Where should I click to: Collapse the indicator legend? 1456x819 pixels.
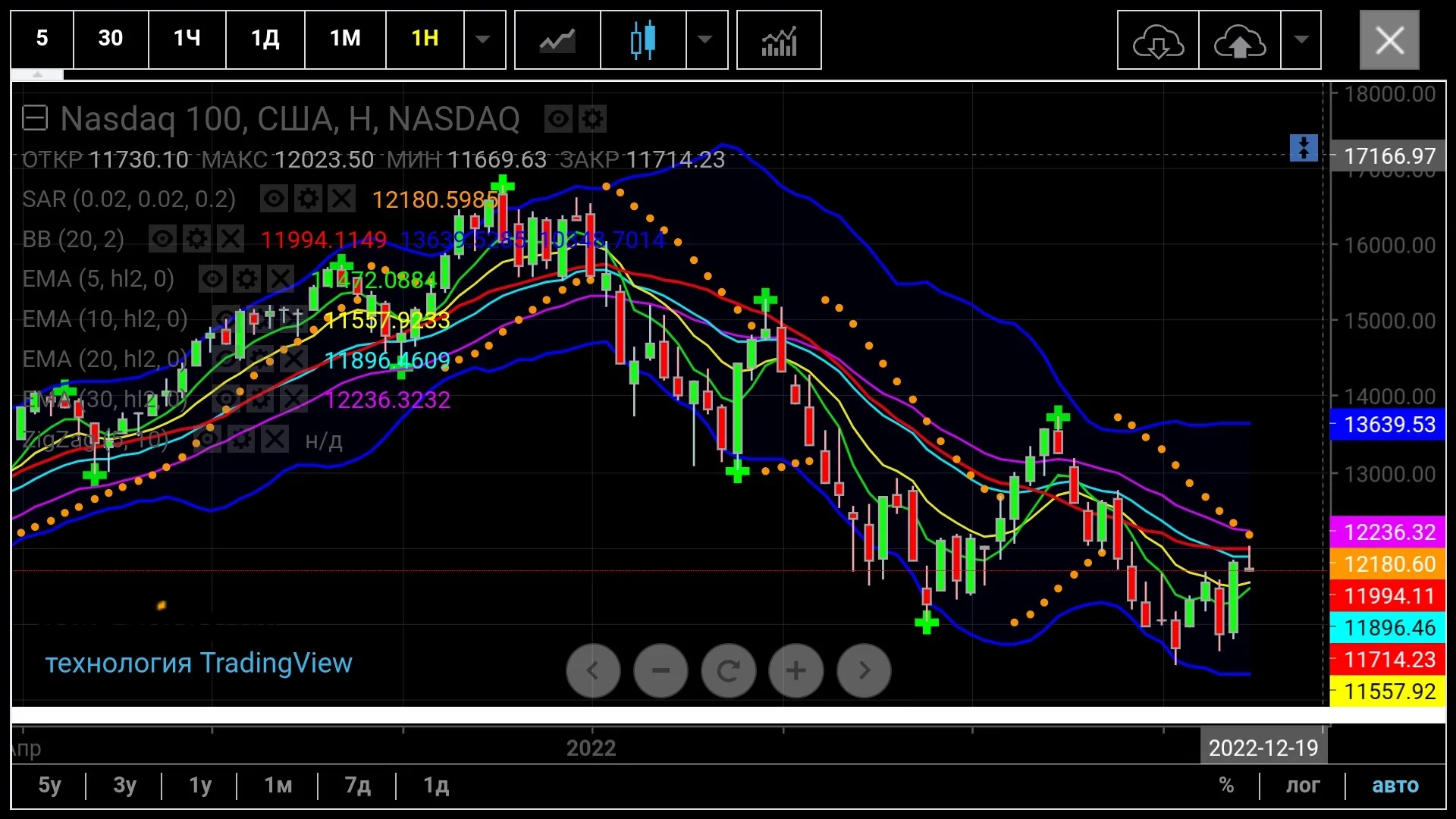coord(35,118)
